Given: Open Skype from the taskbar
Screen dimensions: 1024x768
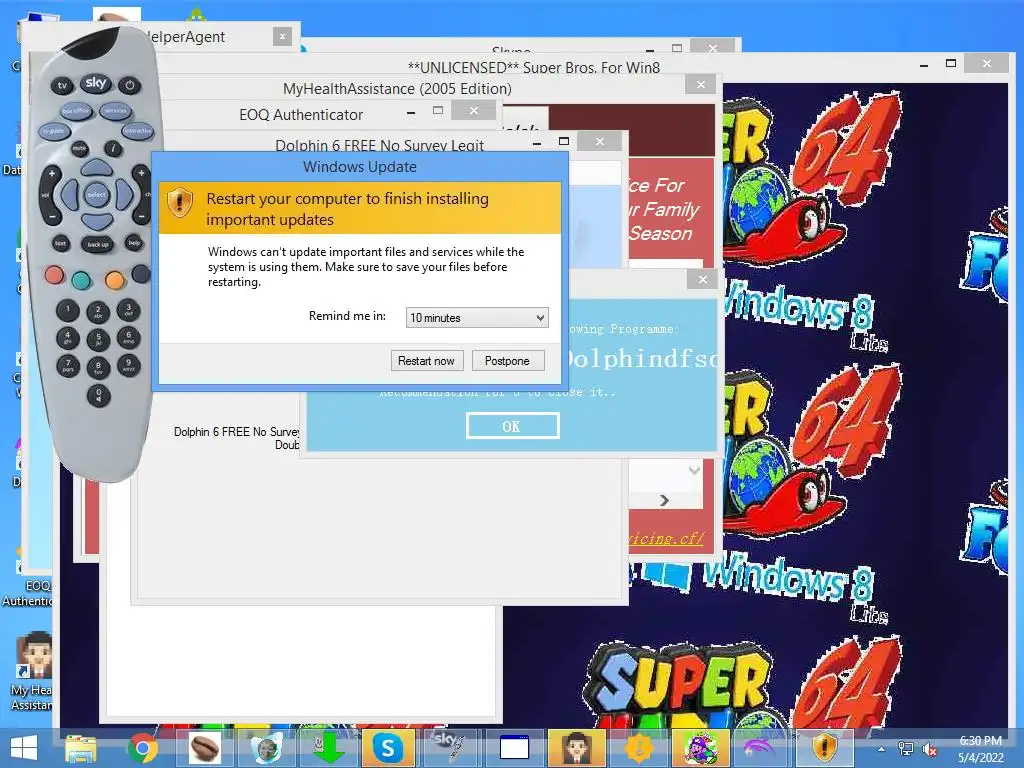Looking at the screenshot, I should click(388, 748).
